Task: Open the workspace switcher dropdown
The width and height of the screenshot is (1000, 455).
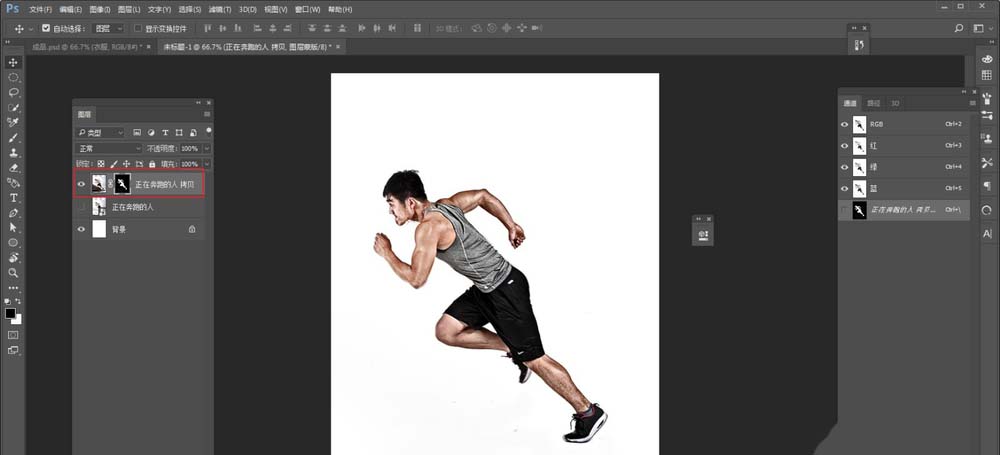Action: click(982, 28)
